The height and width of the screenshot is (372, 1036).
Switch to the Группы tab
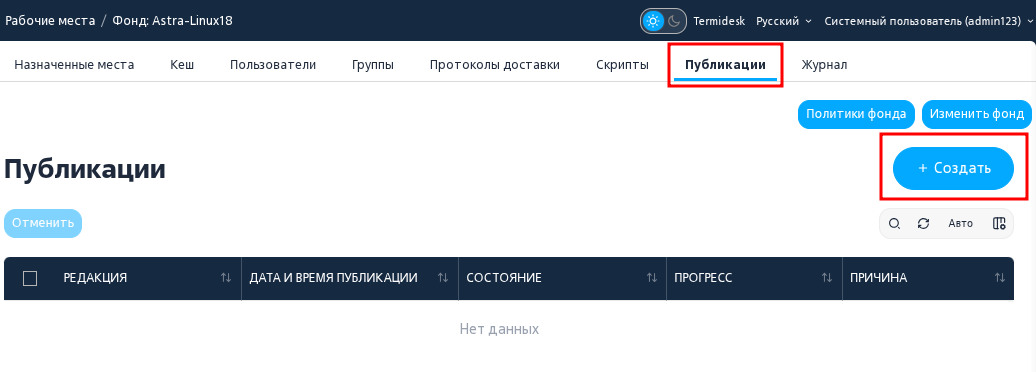pyautogui.click(x=373, y=65)
